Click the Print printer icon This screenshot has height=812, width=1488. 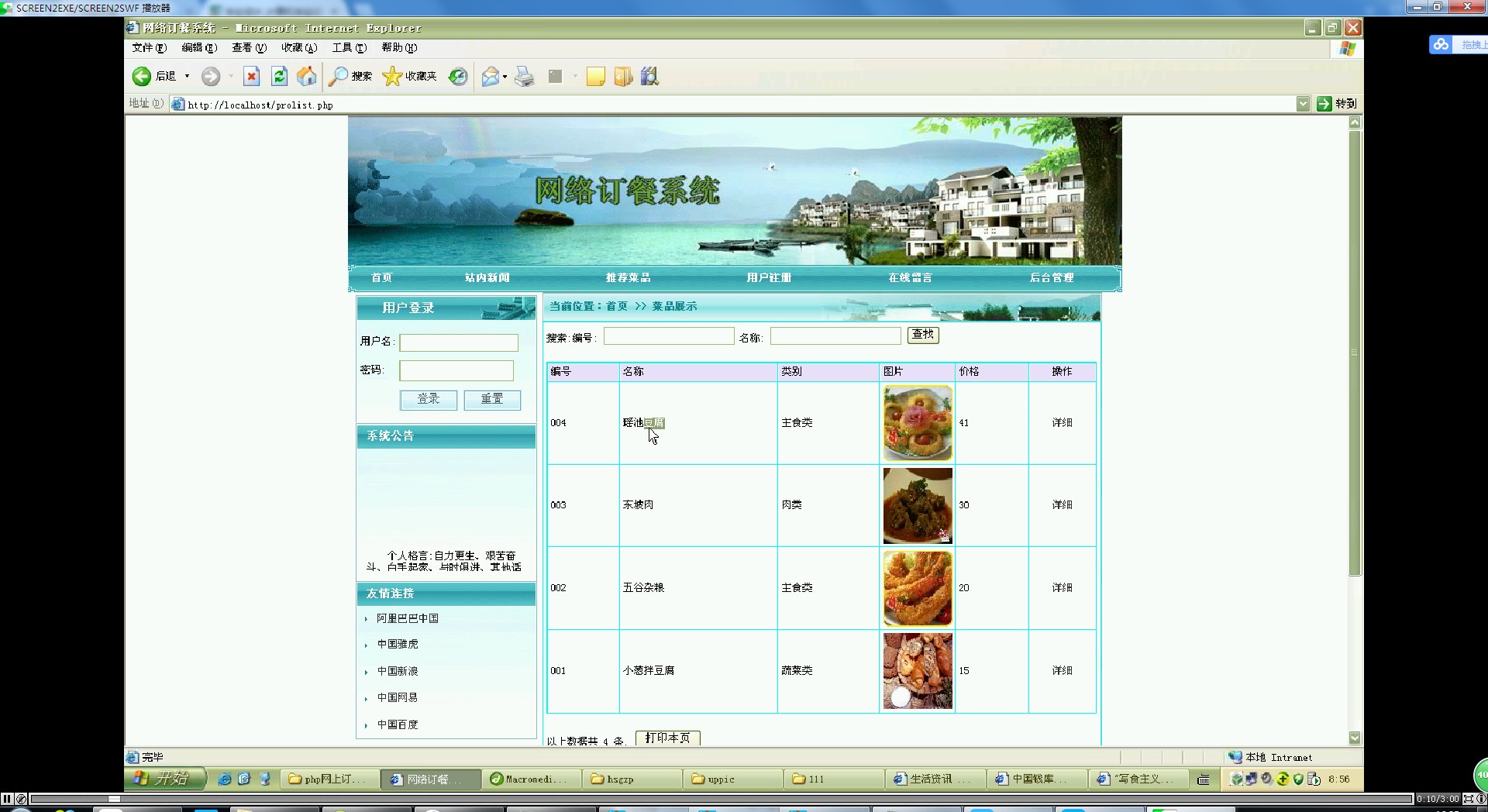(525, 76)
